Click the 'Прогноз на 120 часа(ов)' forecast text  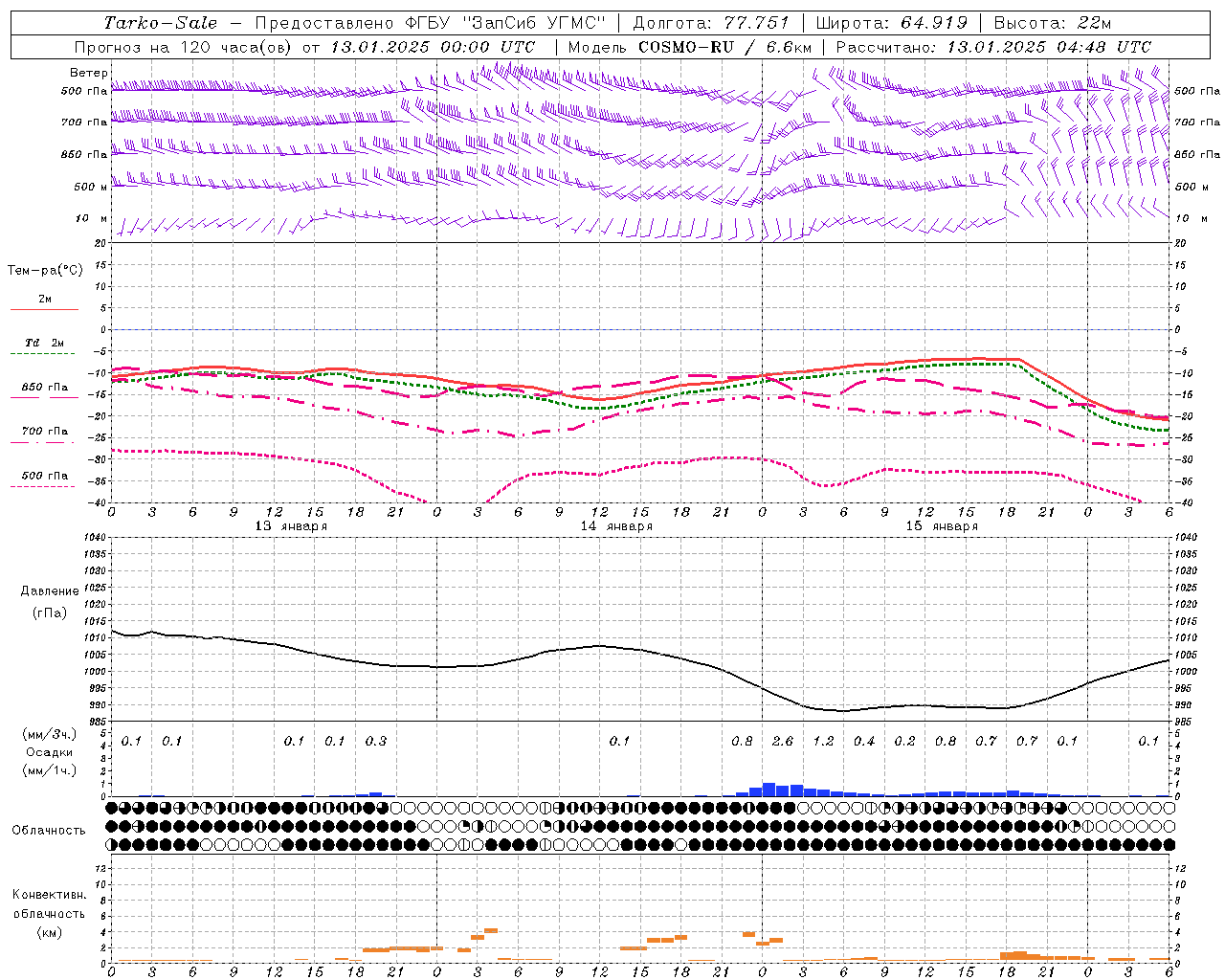pyautogui.click(x=184, y=47)
